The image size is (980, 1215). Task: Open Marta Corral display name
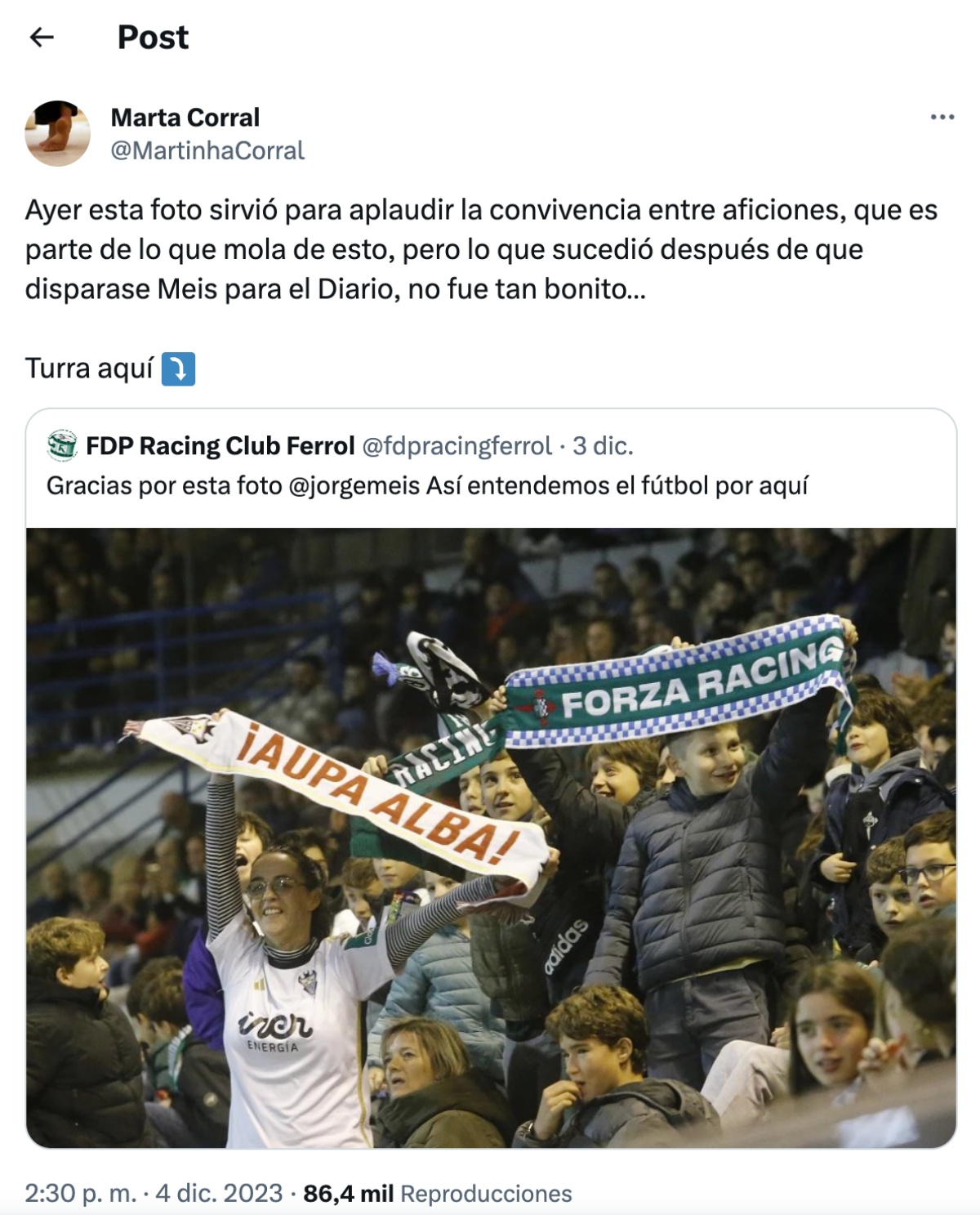coord(185,118)
